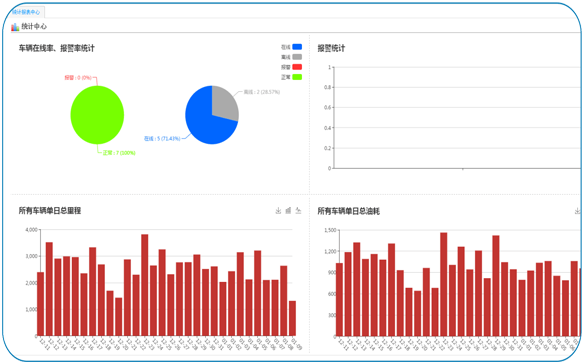Toggle the 报警 legend entry

(x=291, y=67)
